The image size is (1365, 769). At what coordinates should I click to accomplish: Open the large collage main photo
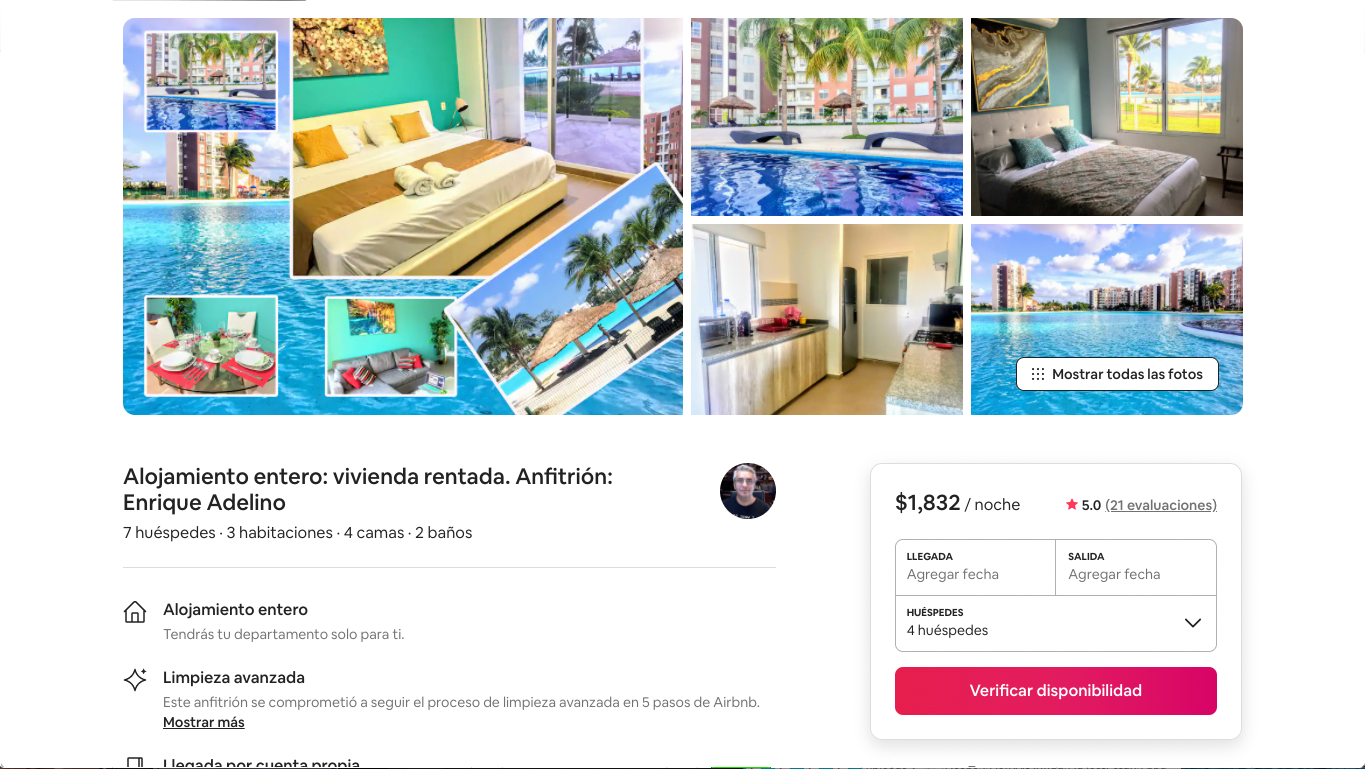[x=403, y=216]
